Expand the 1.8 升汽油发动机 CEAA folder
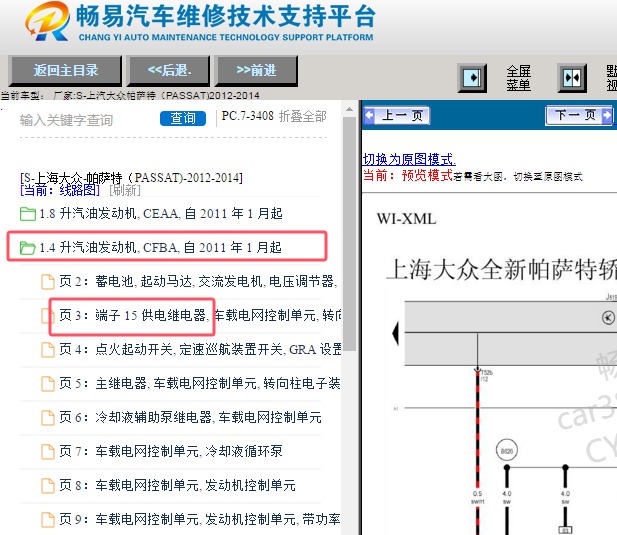 tap(161, 214)
